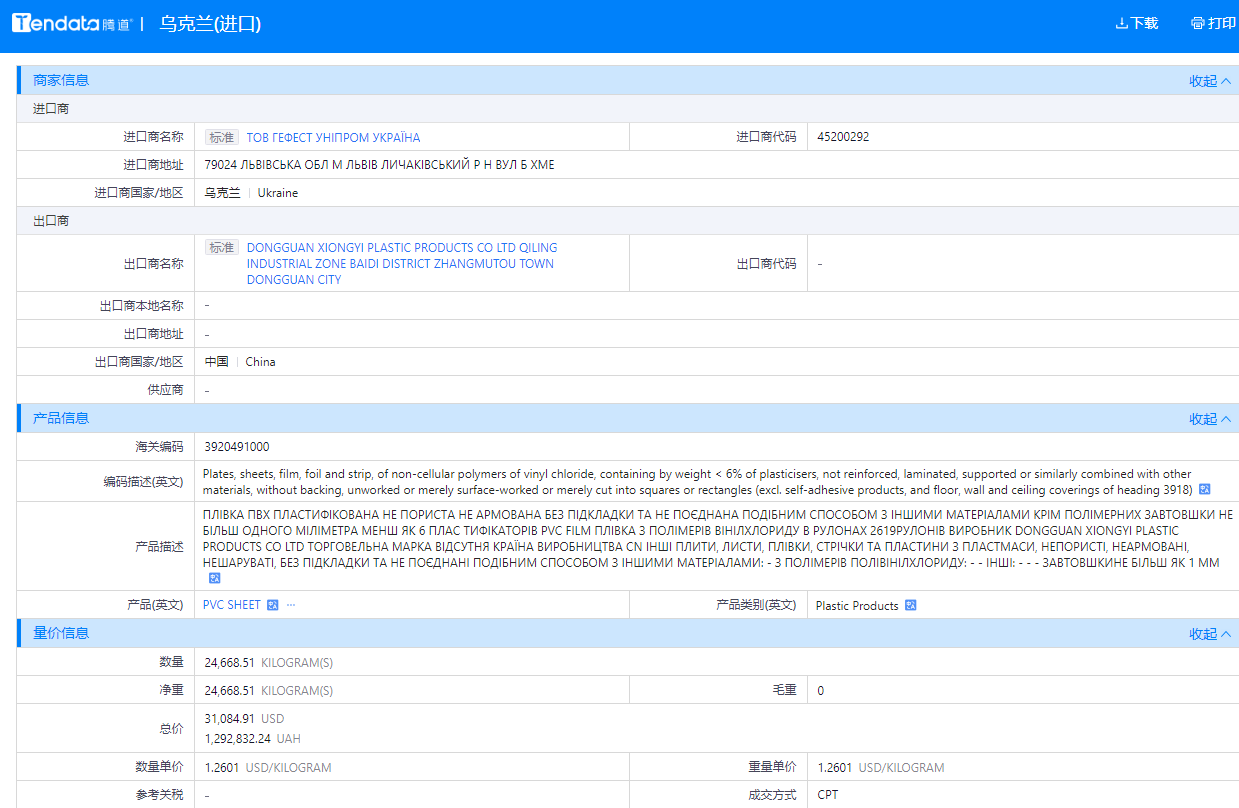Click the download (下载) icon in header
This screenshot has width=1239, height=808.
[1121, 23]
